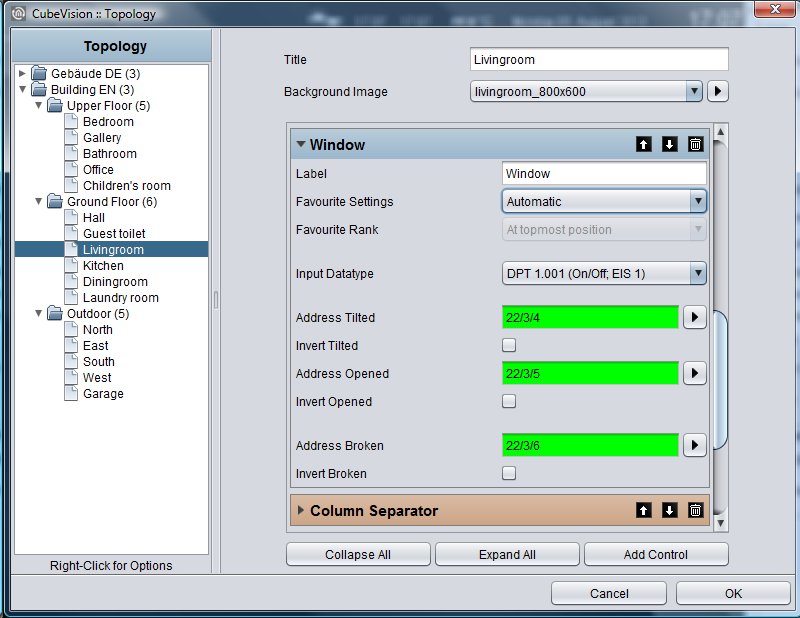Click the Title input field
Viewport: 800px width, 618px height.
click(x=599, y=59)
